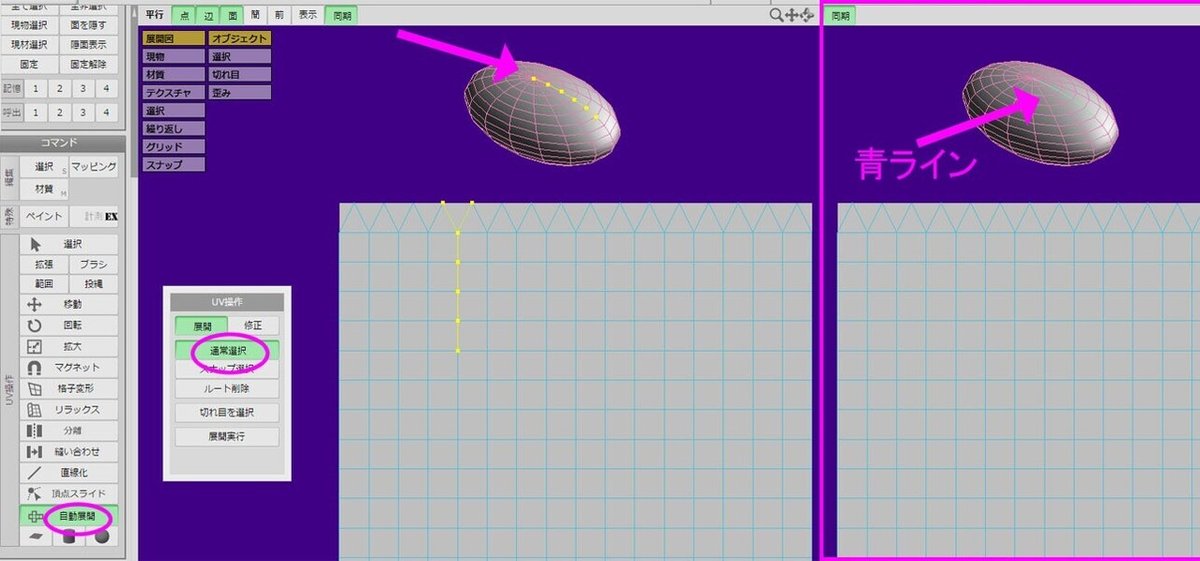The width and height of the screenshot is (1200, 561).
Task: Toggle 点 (vertex) display mode
Action: (x=183, y=15)
